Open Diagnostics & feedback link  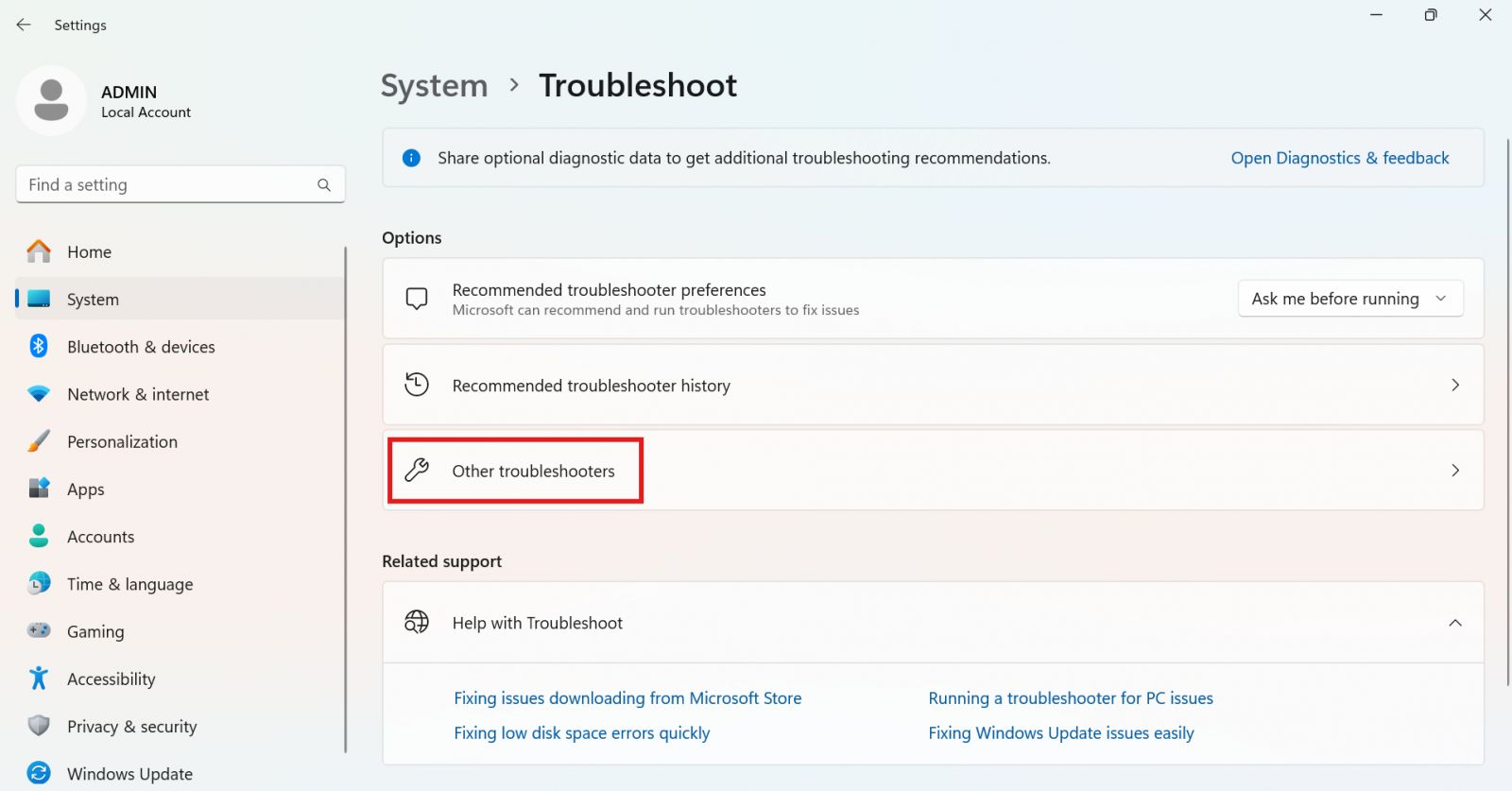(1339, 158)
